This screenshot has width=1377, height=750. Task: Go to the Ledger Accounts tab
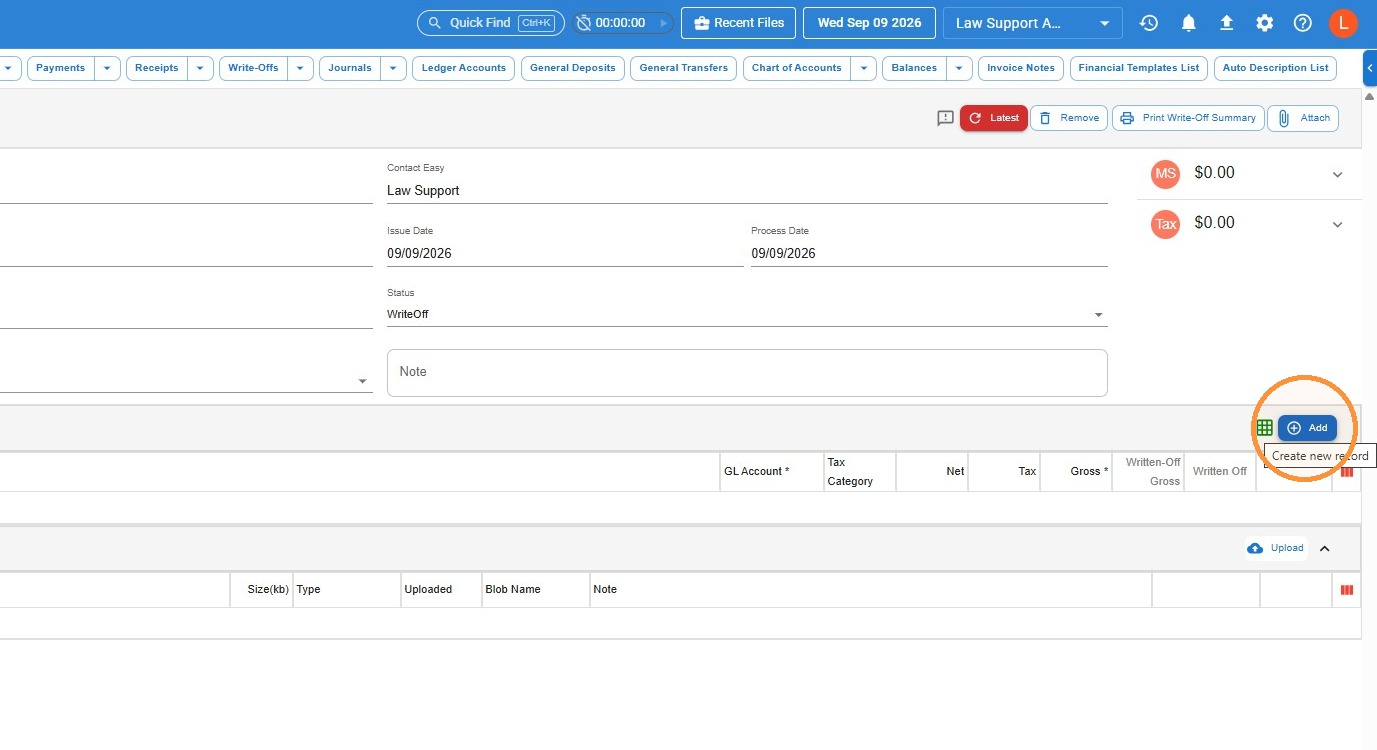point(464,68)
